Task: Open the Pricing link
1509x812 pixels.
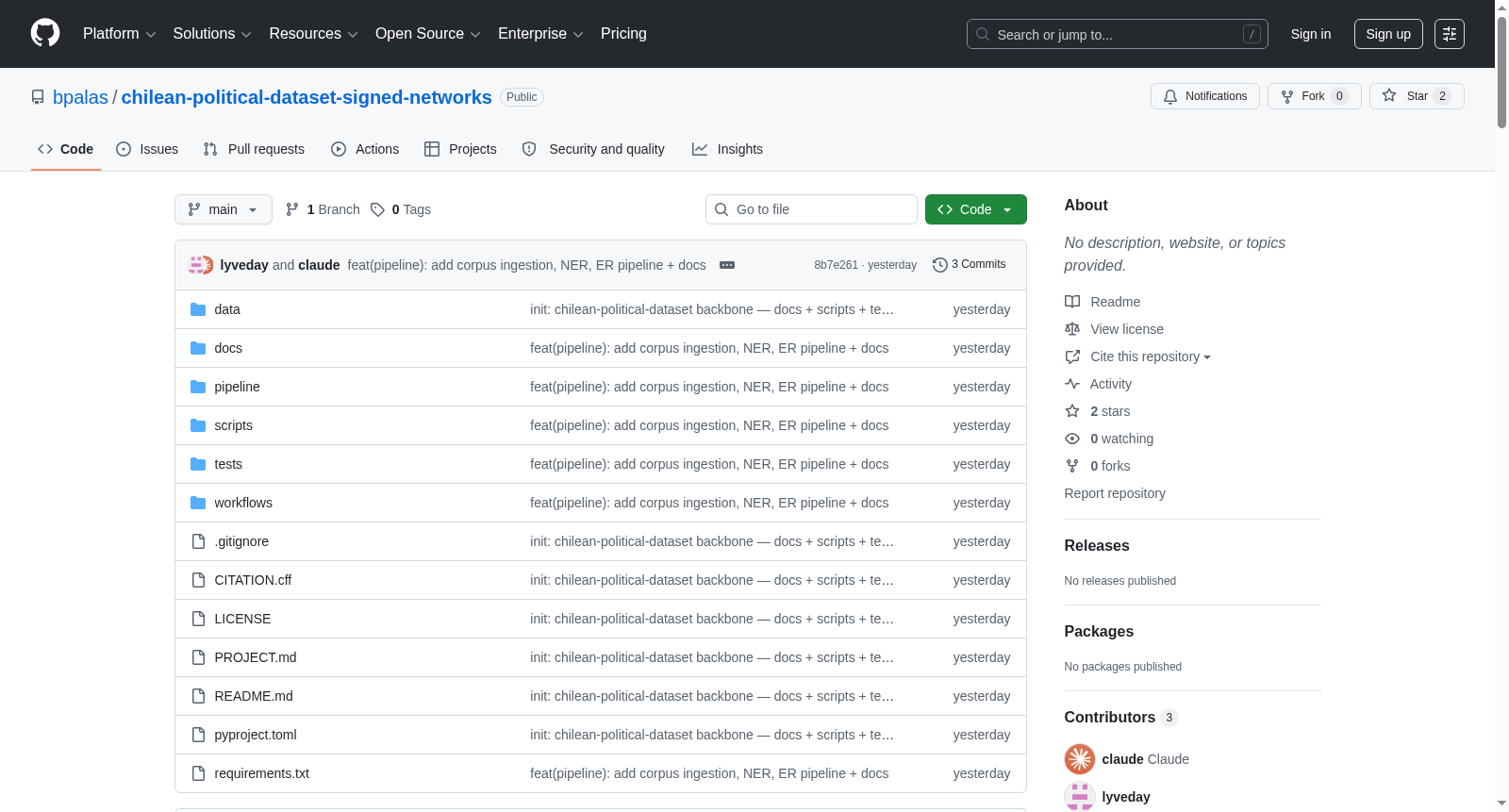Action: coord(623,34)
